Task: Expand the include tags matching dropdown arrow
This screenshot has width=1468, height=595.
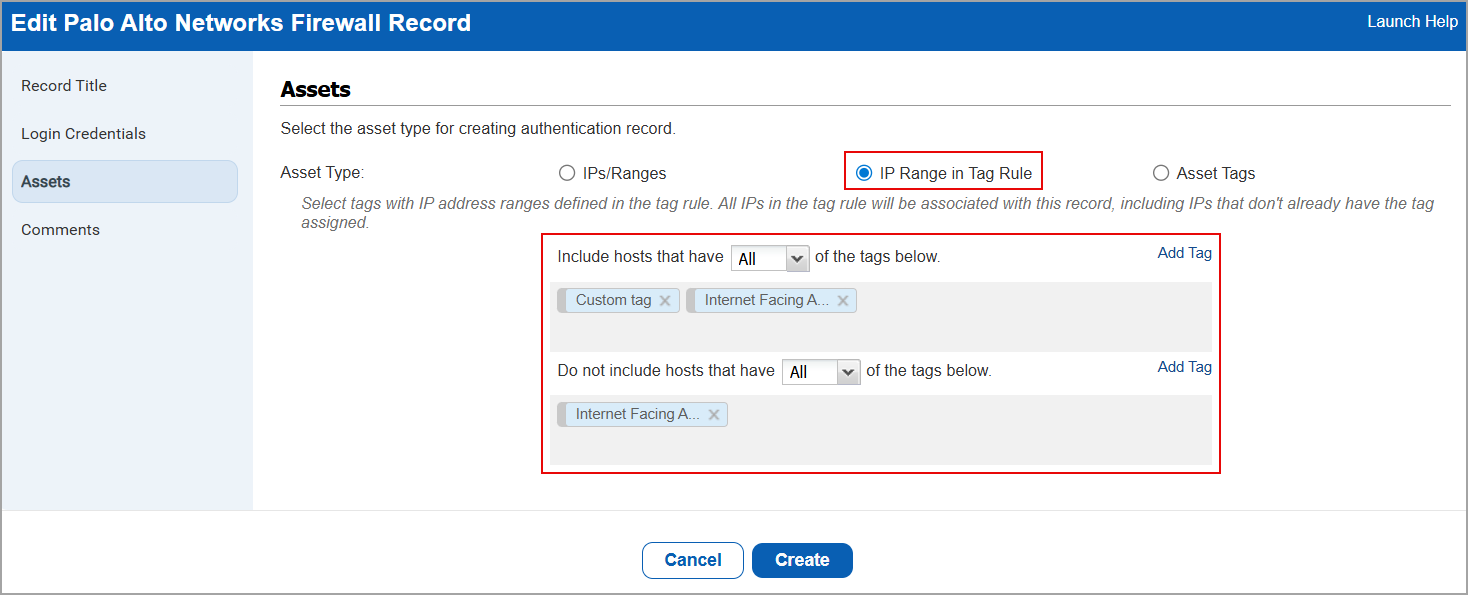Action: click(797, 257)
